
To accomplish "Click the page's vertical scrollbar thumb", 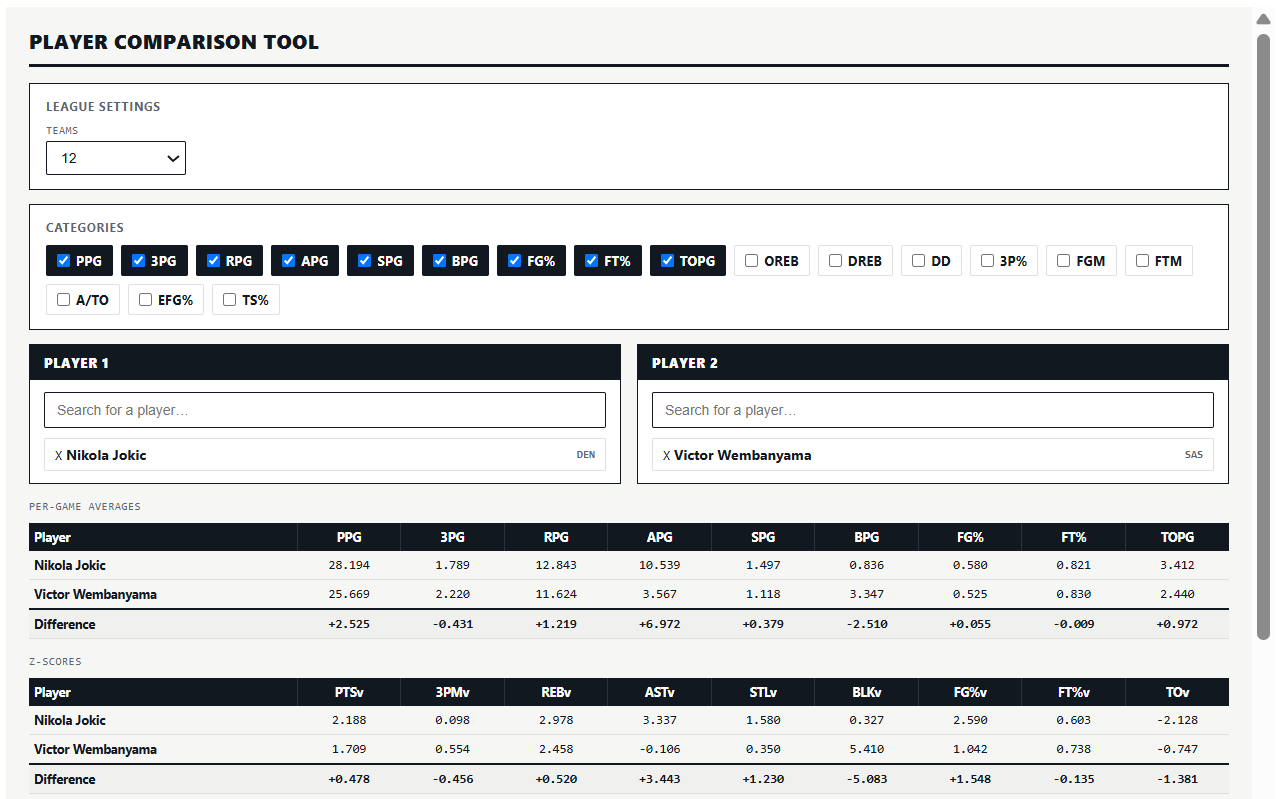I will click(1263, 335).
